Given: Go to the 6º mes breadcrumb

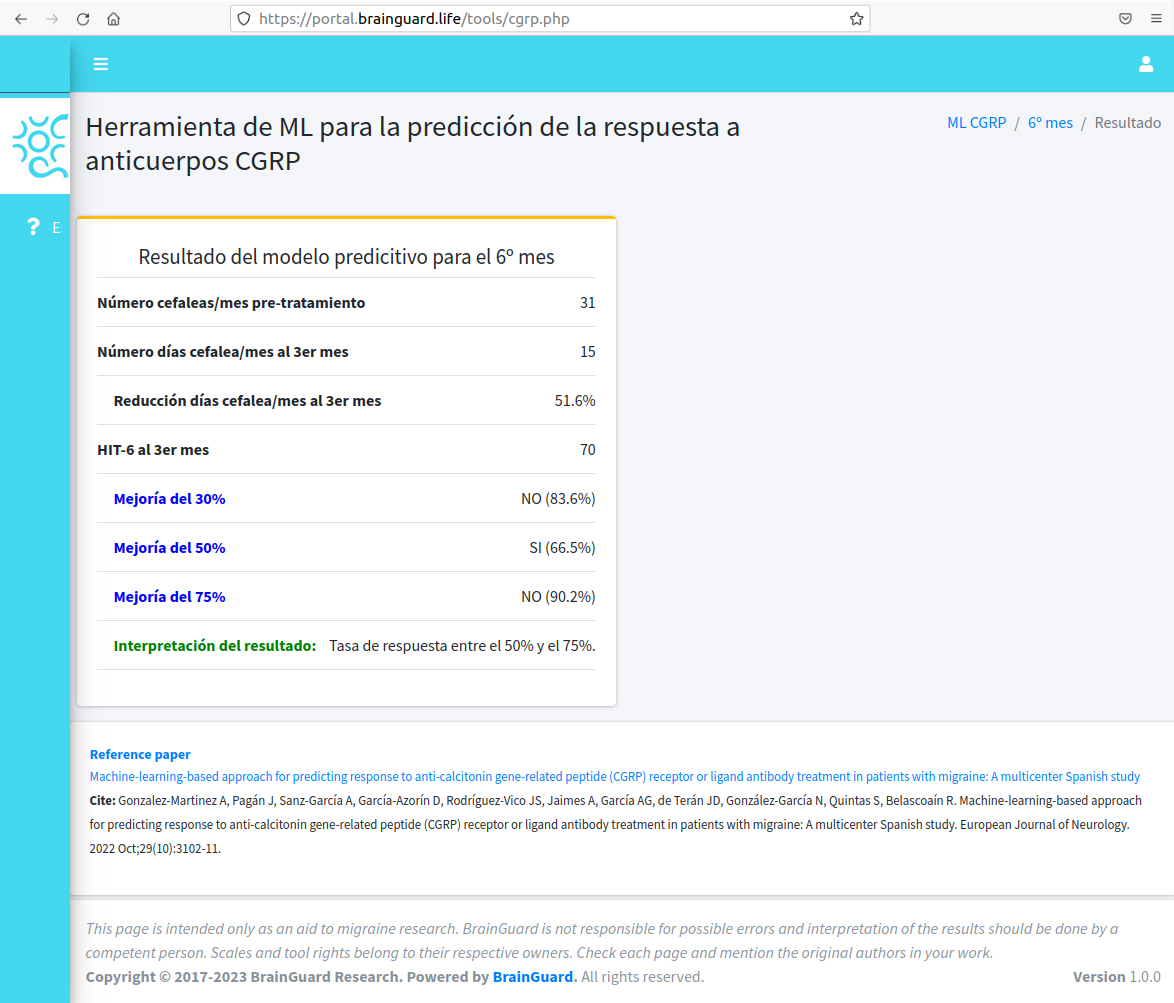Looking at the screenshot, I should point(1050,123).
